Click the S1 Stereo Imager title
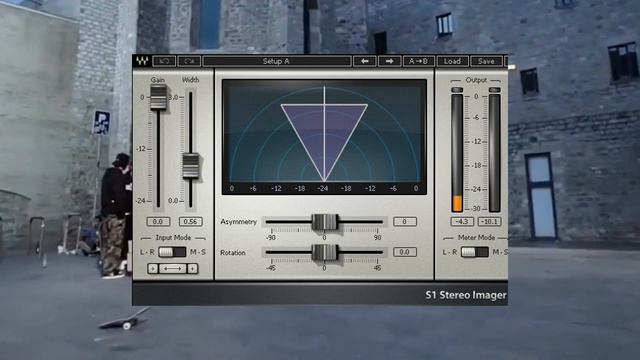 [466, 295]
